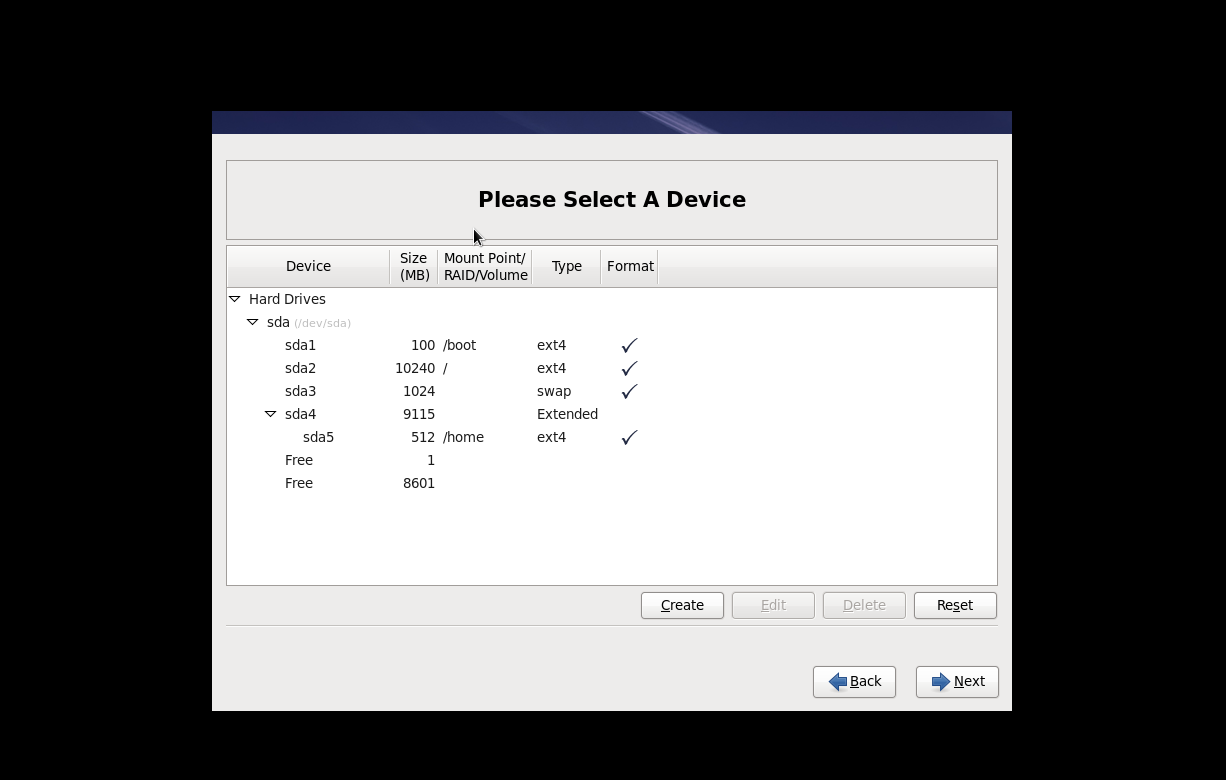Click the ext4 type of sda2
Screen dimensions: 1226x780
[551, 368]
